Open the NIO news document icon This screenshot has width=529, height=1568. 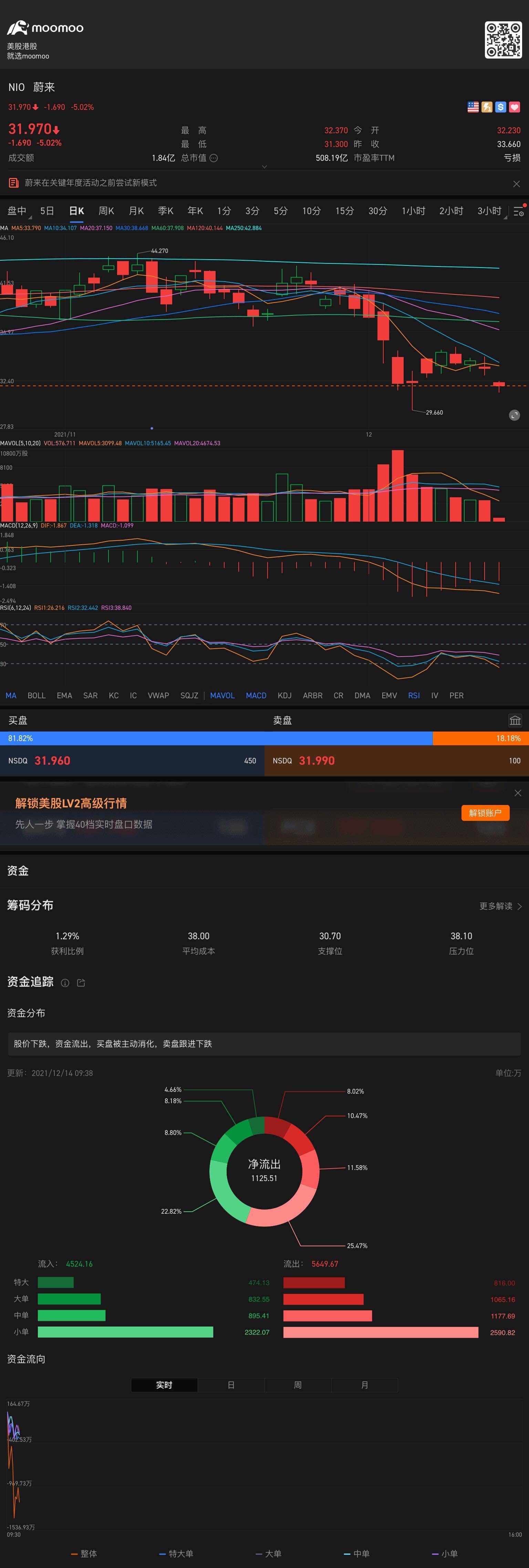click(x=13, y=182)
